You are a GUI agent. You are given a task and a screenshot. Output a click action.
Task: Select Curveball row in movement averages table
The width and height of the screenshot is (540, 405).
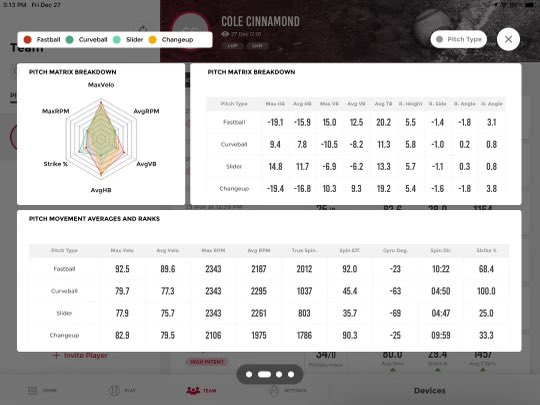pyautogui.click(x=269, y=291)
